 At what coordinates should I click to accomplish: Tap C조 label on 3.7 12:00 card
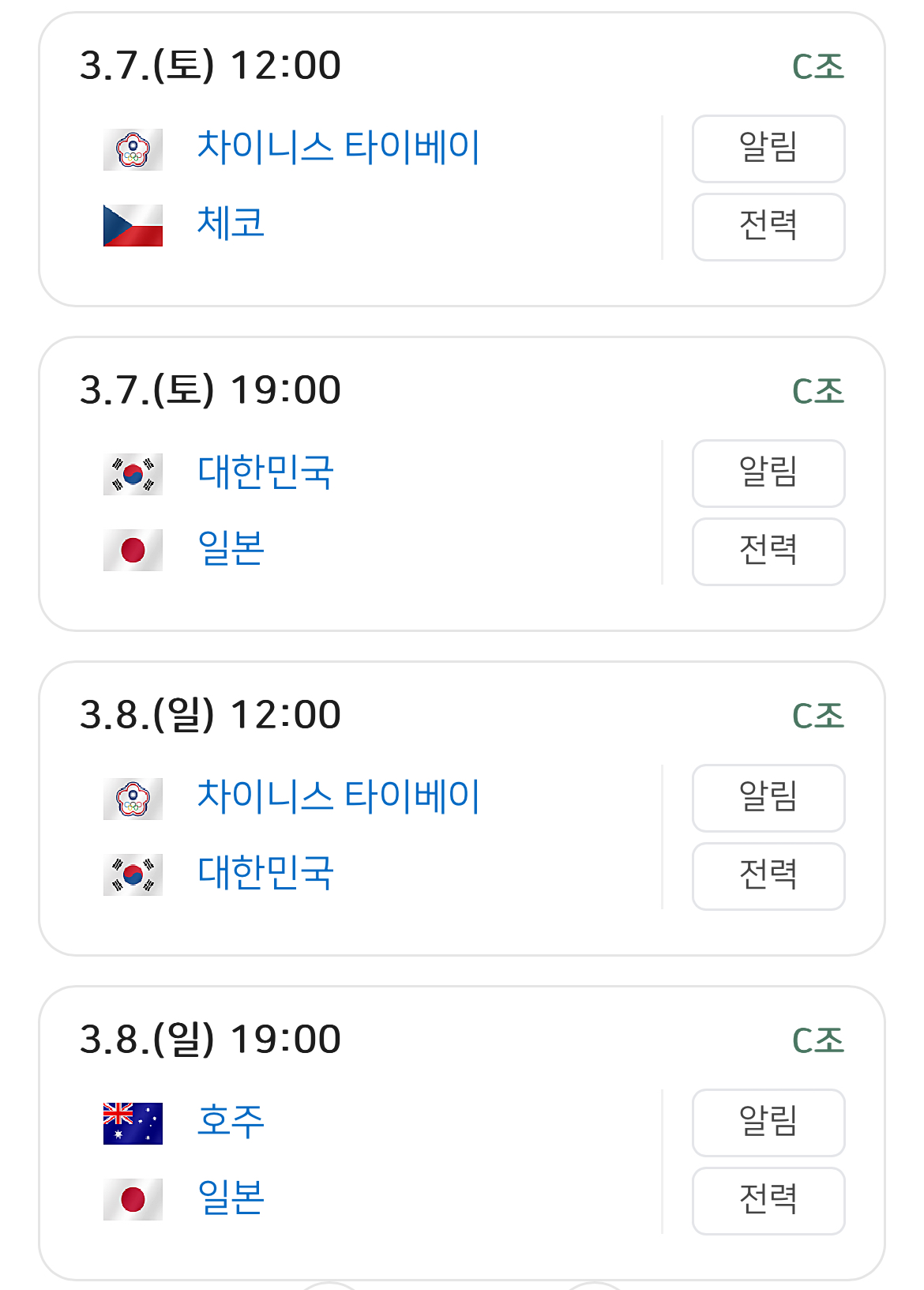pos(817,67)
